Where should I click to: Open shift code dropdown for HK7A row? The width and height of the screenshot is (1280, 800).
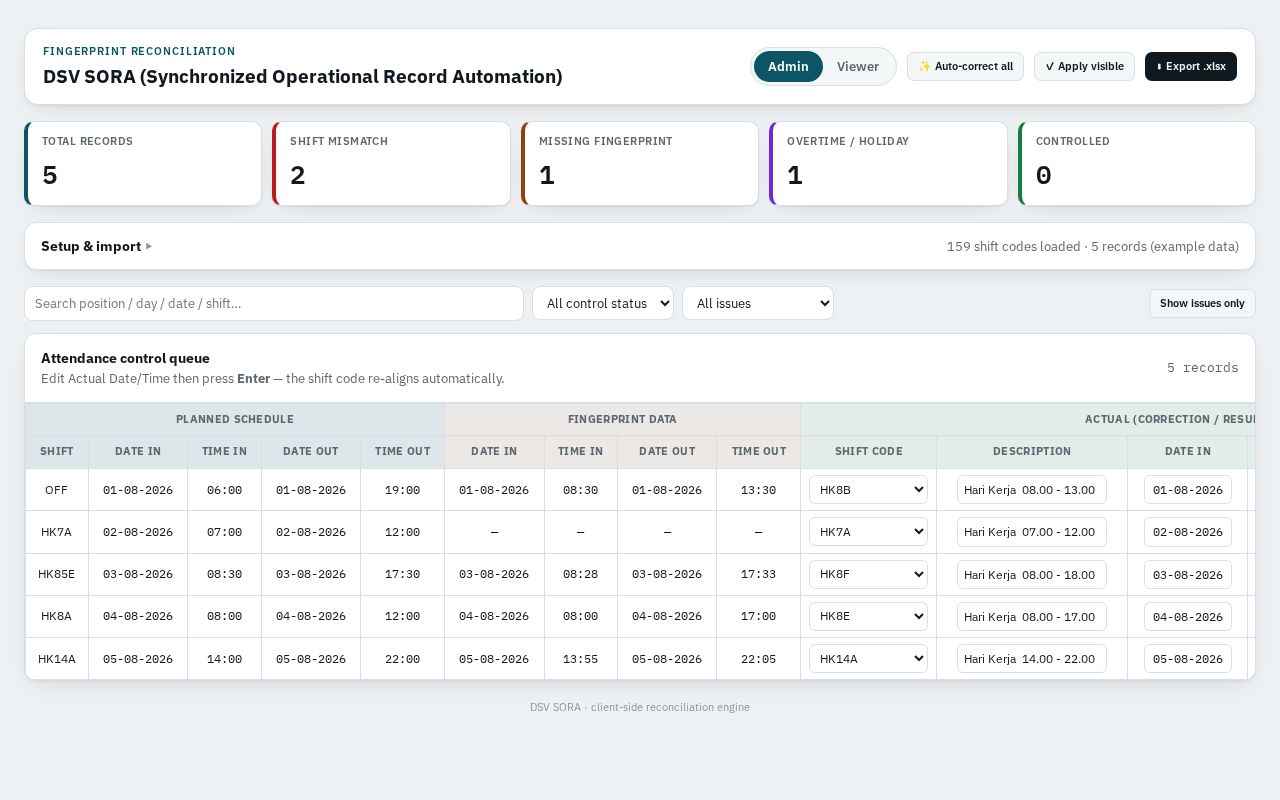click(x=868, y=532)
